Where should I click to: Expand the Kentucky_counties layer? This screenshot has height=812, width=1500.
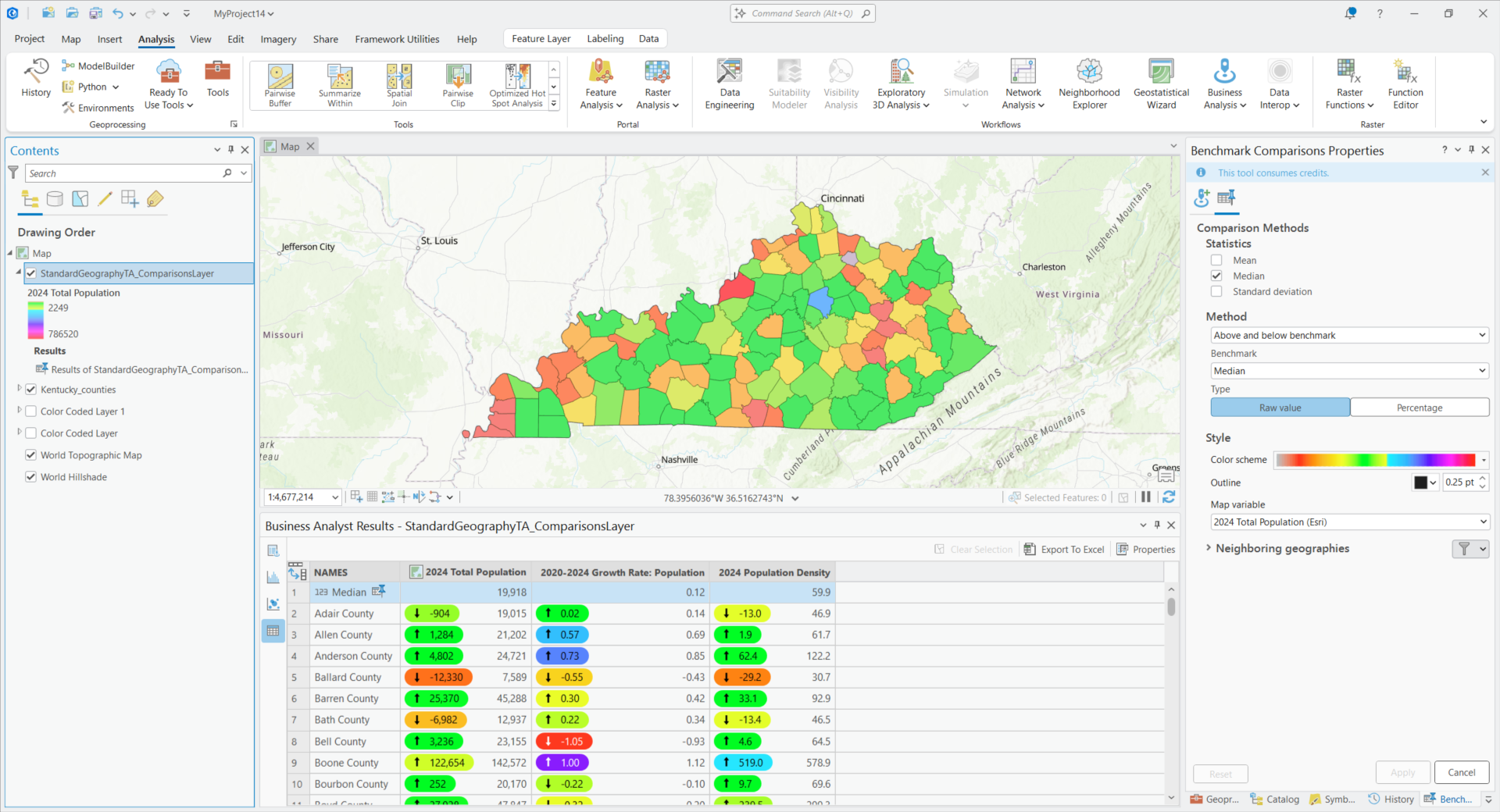[x=20, y=389]
